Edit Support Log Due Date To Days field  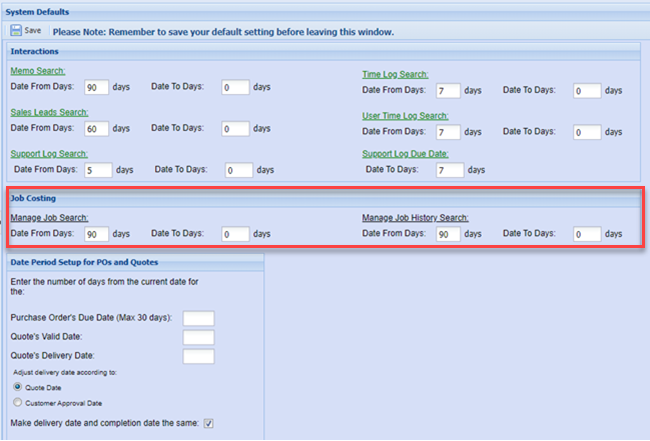tap(450, 170)
